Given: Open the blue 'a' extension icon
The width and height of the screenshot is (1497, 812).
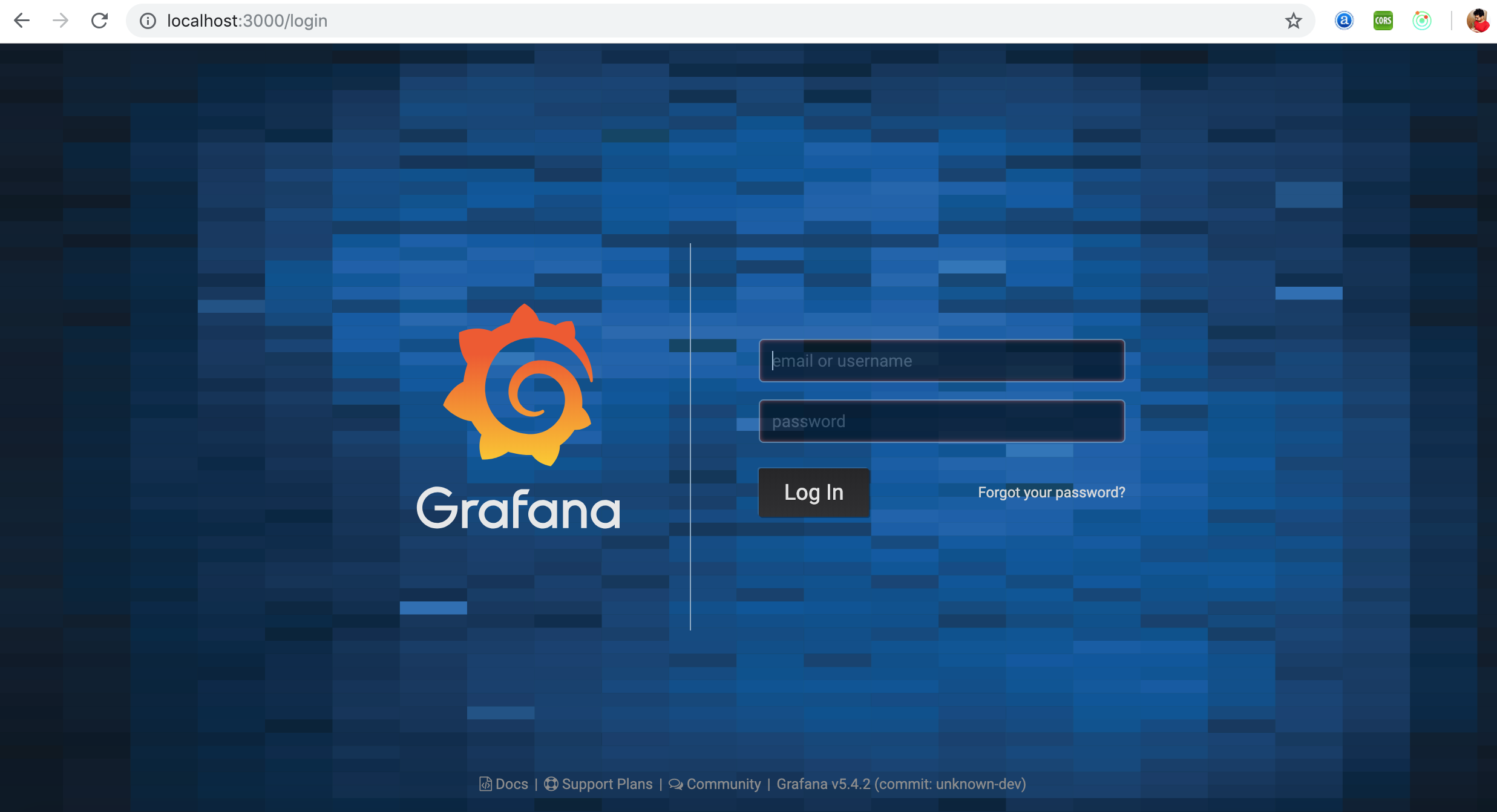Looking at the screenshot, I should pyautogui.click(x=1344, y=21).
